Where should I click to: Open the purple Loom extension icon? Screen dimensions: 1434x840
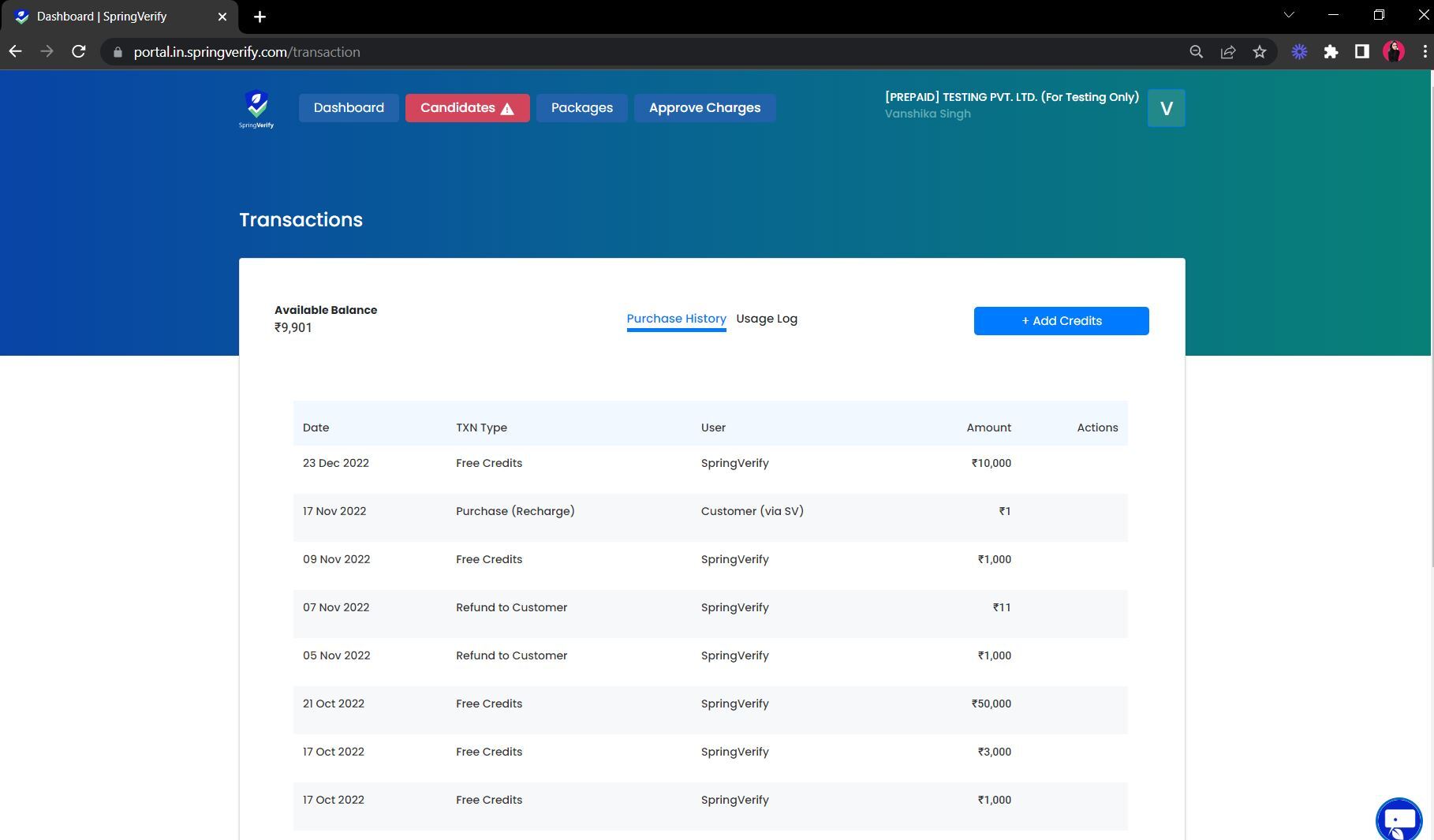click(x=1299, y=51)
